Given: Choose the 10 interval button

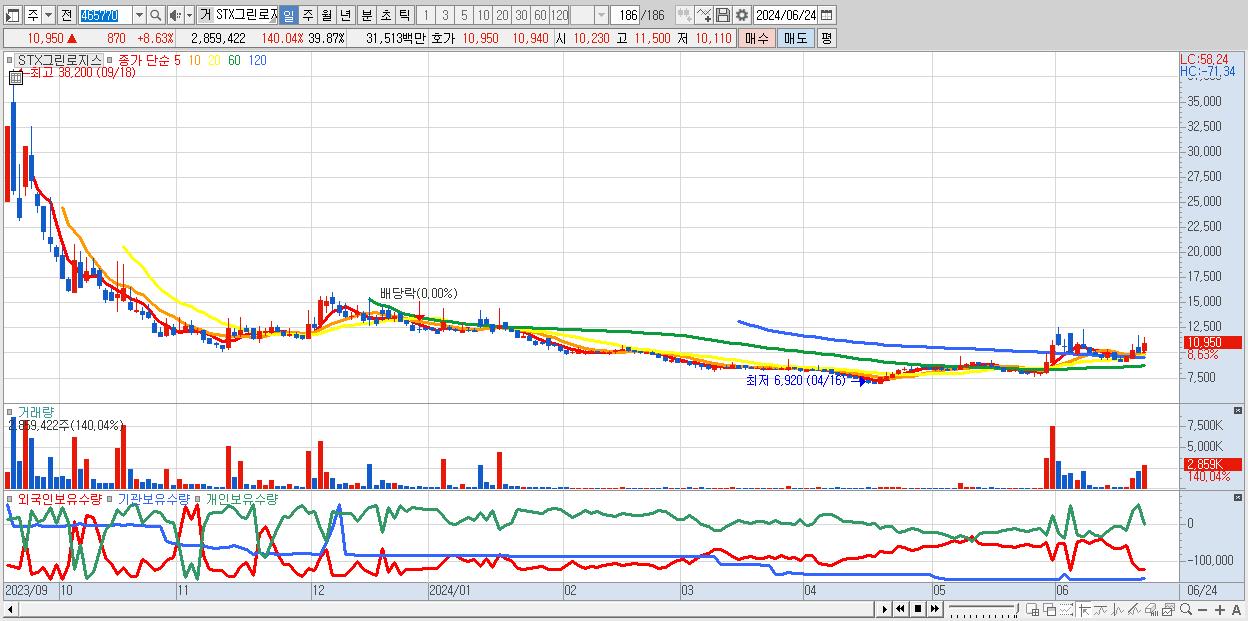Looking at the screenshot, I should (483, 15).
